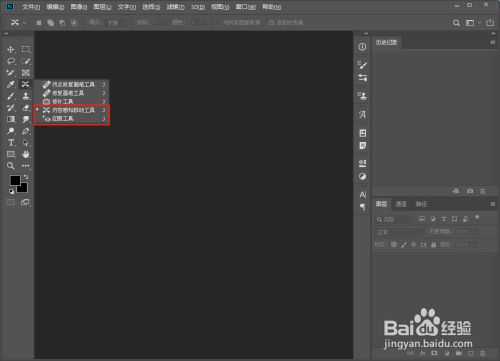
Task: Delete state using History panel trash icon
Action: pos(482,191)
